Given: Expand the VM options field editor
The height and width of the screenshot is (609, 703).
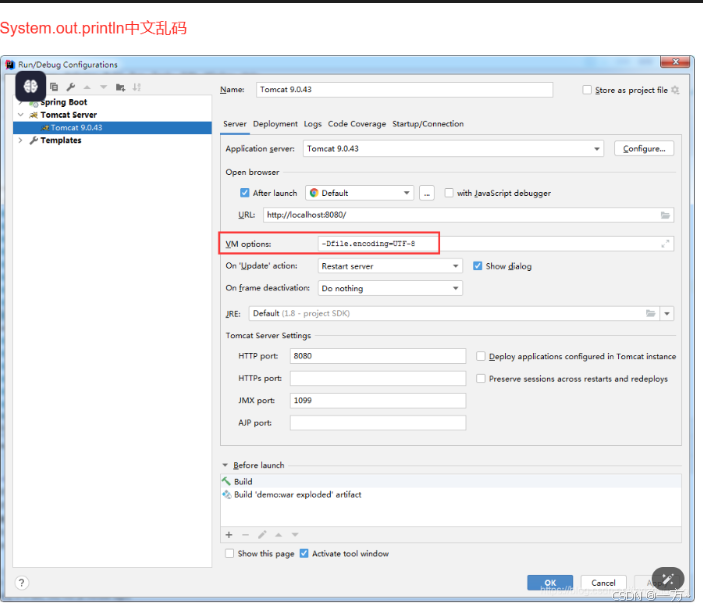Looking at the screenshot, I should [665, 244].
